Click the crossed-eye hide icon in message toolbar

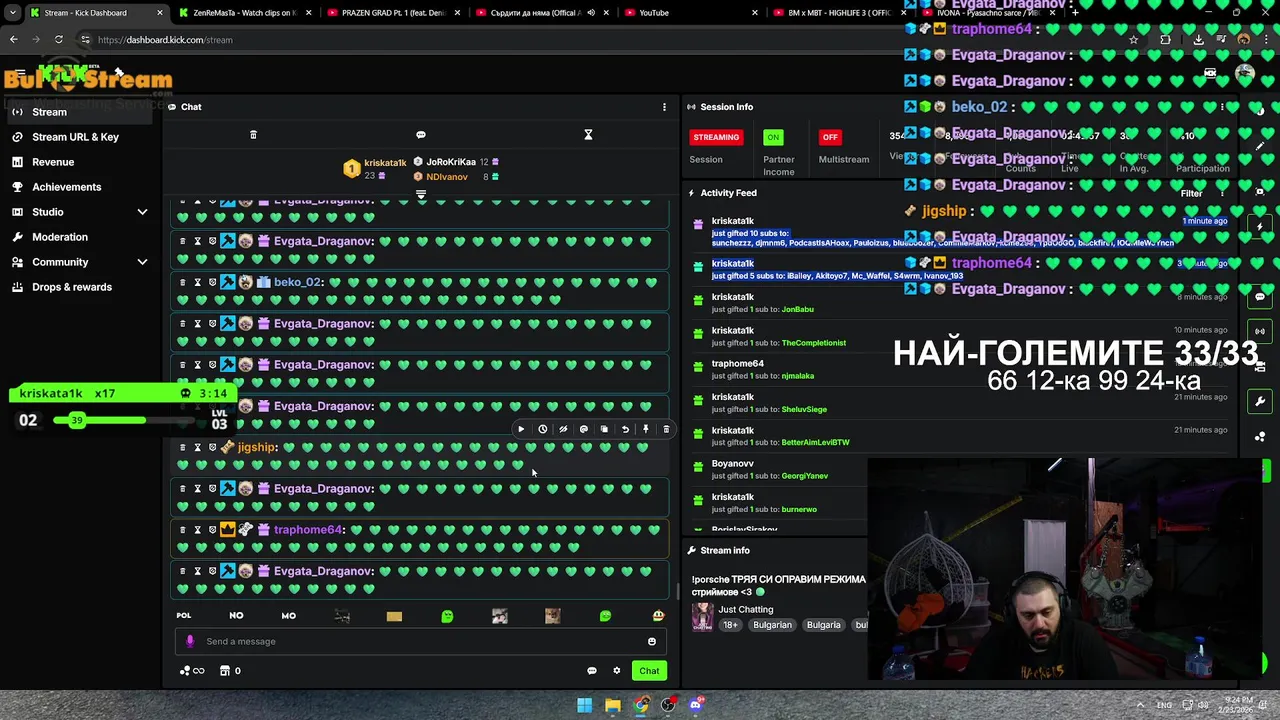[x=563, y=429]
